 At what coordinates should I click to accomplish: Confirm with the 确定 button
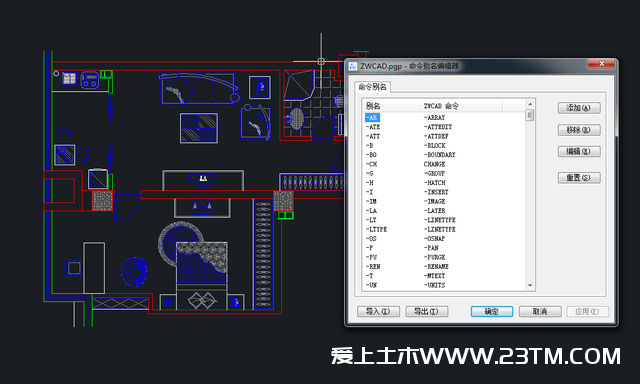coord(491,312)
